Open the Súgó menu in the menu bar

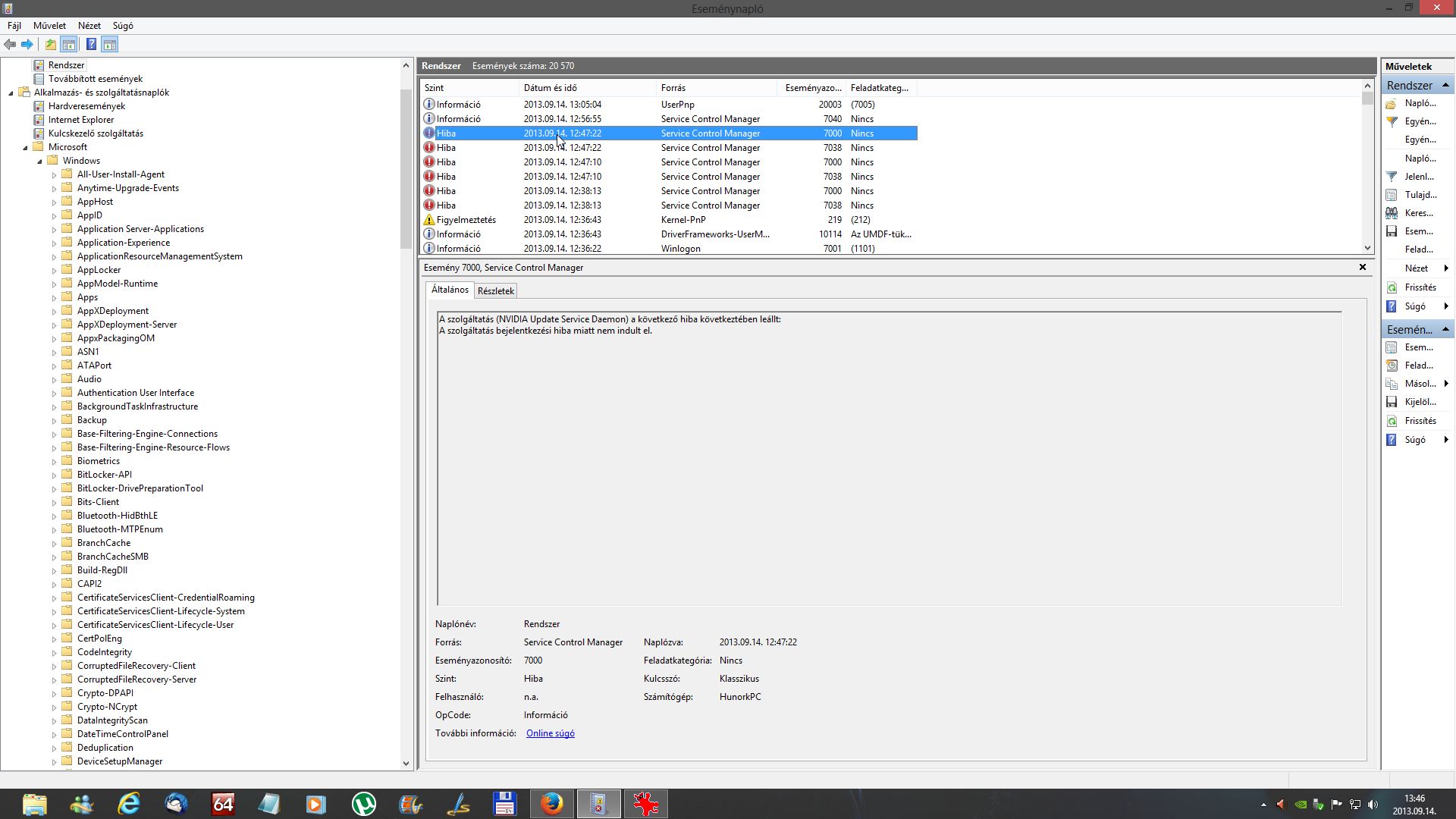tap(123, 26)
